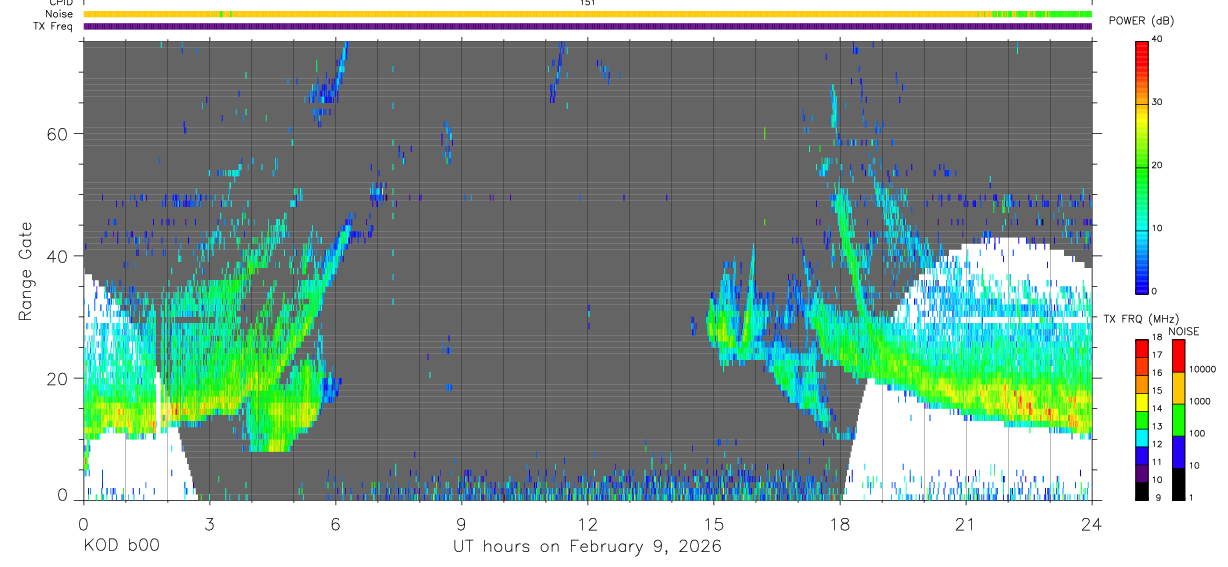Click the 'KOD b00' radar beam label
The width and height of the screenshot is (1228, 567).
point(121,546)
